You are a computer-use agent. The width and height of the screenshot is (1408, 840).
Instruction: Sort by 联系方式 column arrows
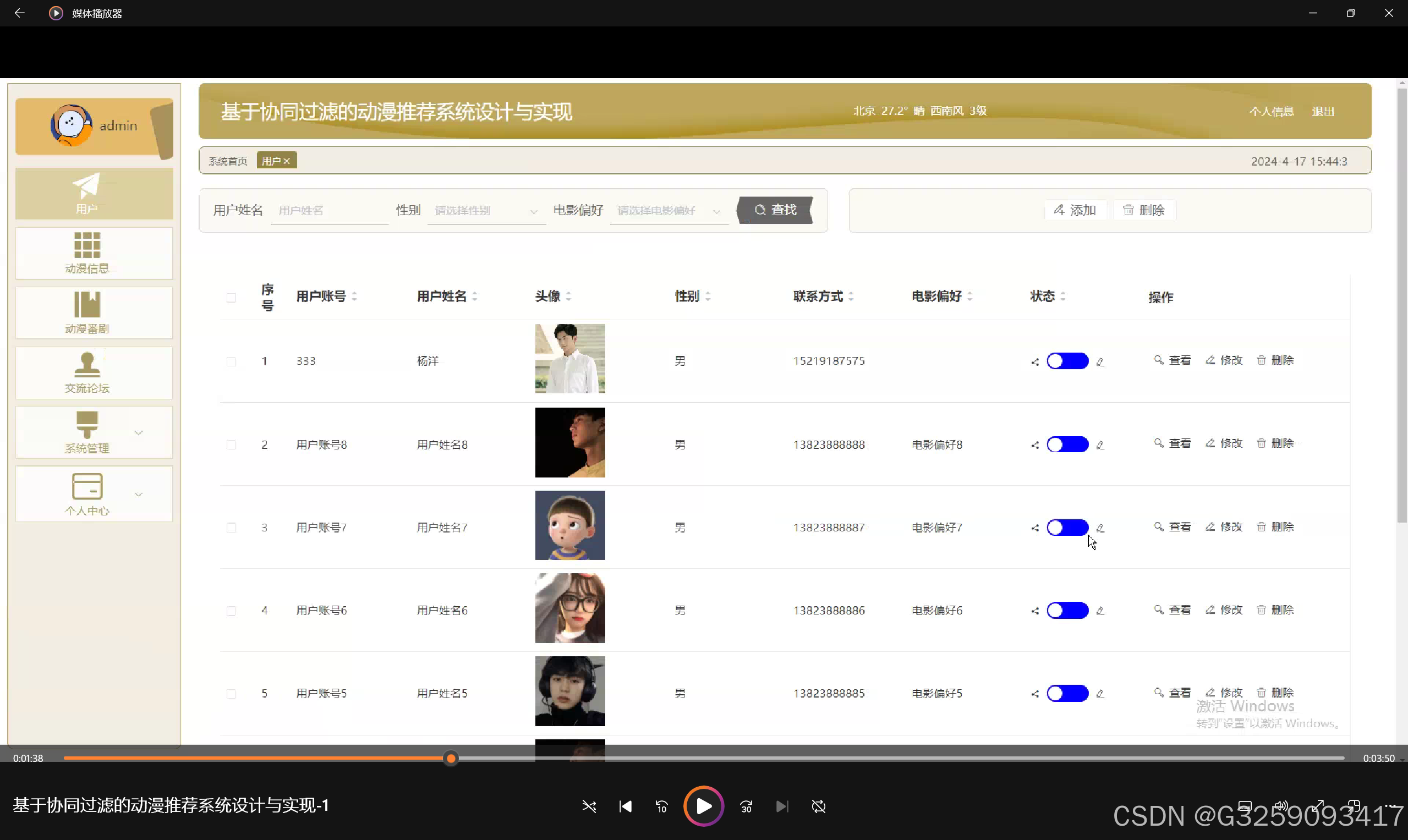pos(851,296)
